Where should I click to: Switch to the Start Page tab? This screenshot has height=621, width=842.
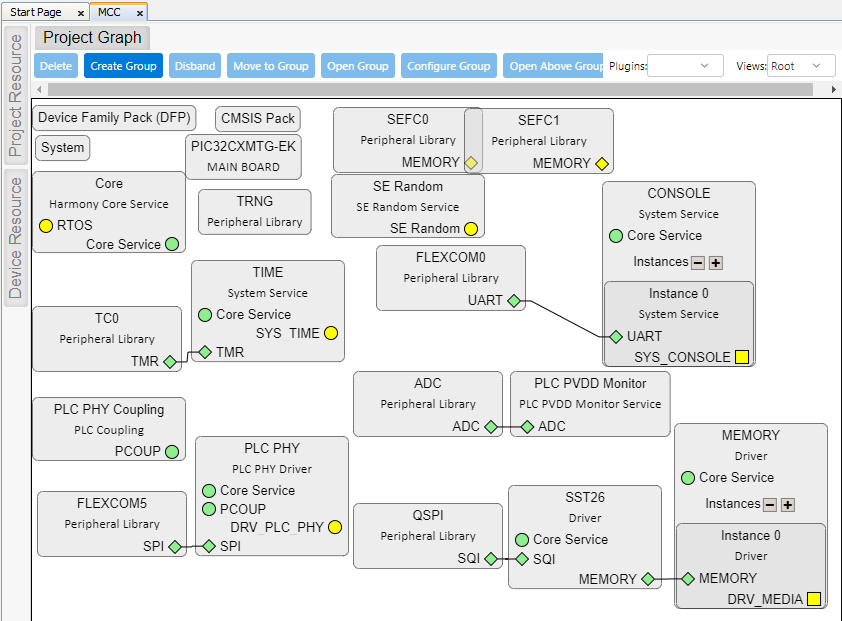click(36, 12)
